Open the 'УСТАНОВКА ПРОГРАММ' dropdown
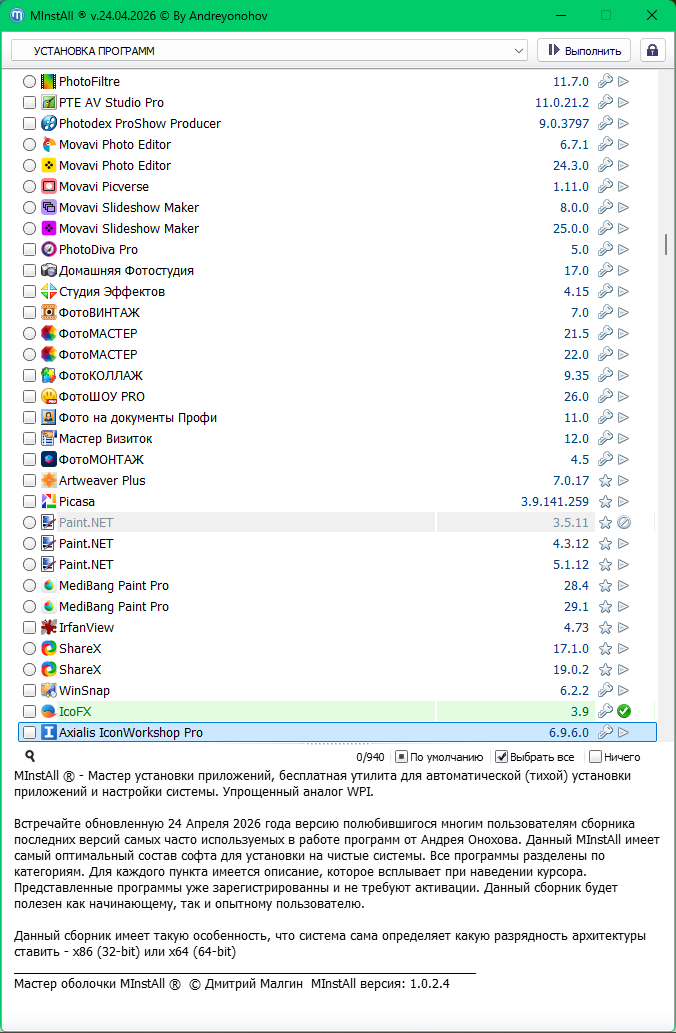This screenshot has height=1033, width=676. (x=269, y=50)
